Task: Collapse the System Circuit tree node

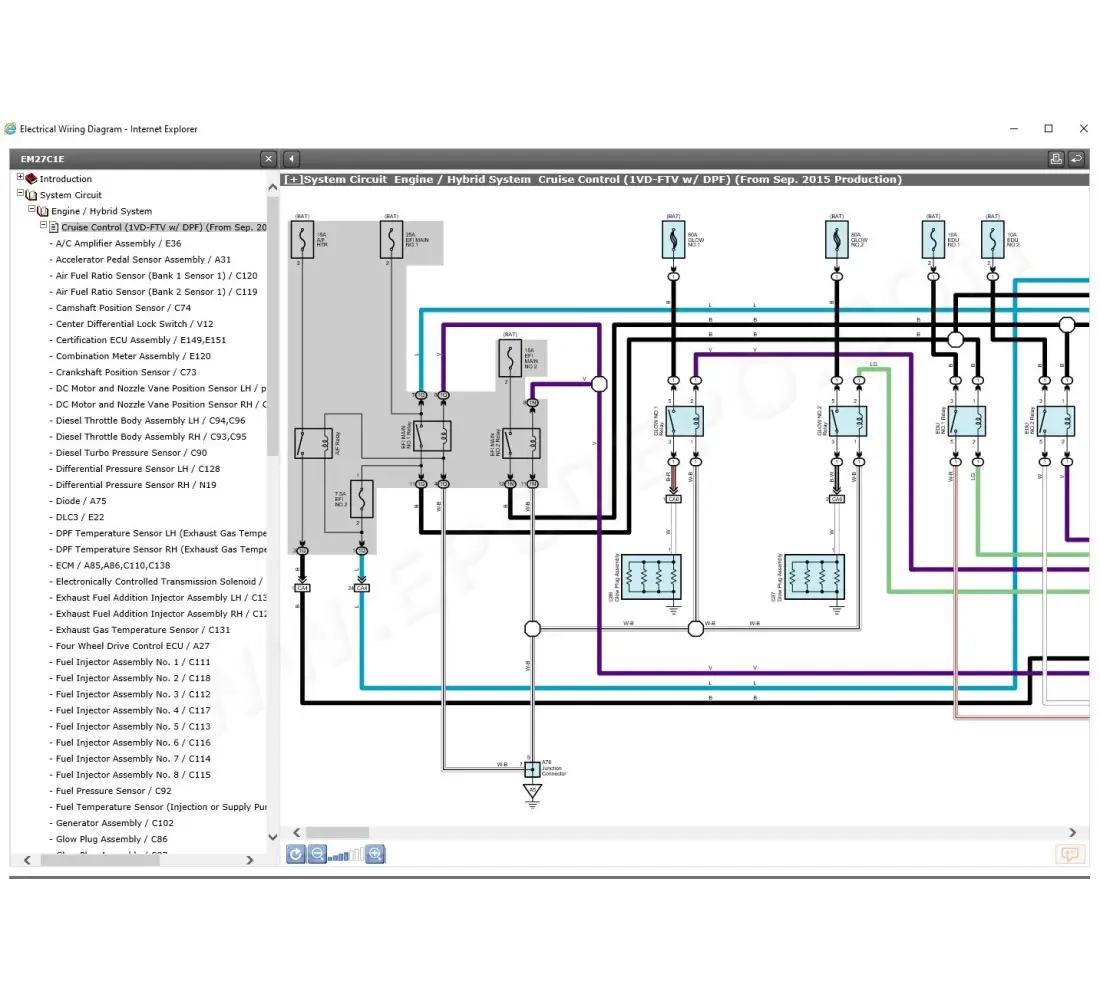Action: click(x=20, y=194)
